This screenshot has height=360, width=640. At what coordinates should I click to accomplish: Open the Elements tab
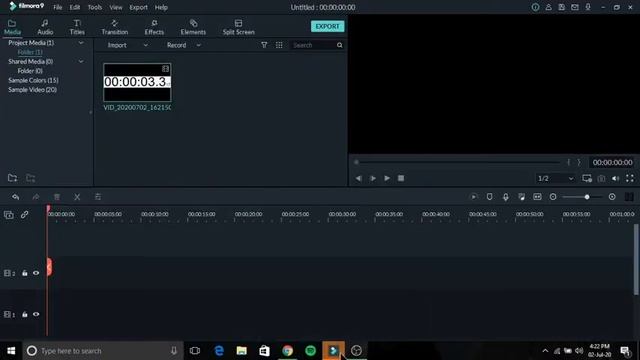tap(193, 27)
